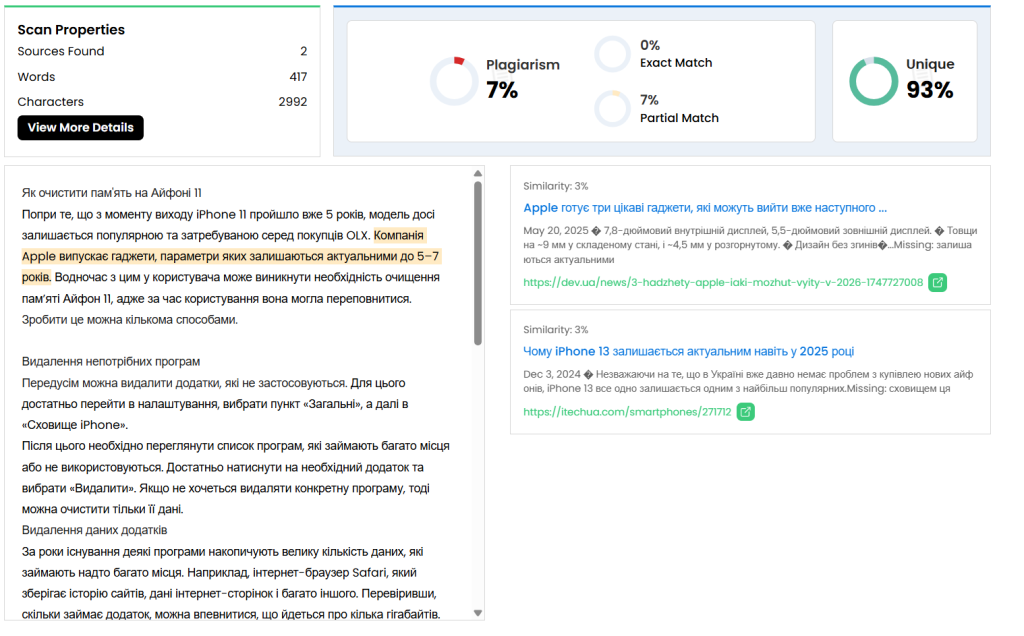Open the "Чому iPhone 13 залишається актуальним" title
The width and height of the screenshot is (1024, 636).
click(688, 351)
